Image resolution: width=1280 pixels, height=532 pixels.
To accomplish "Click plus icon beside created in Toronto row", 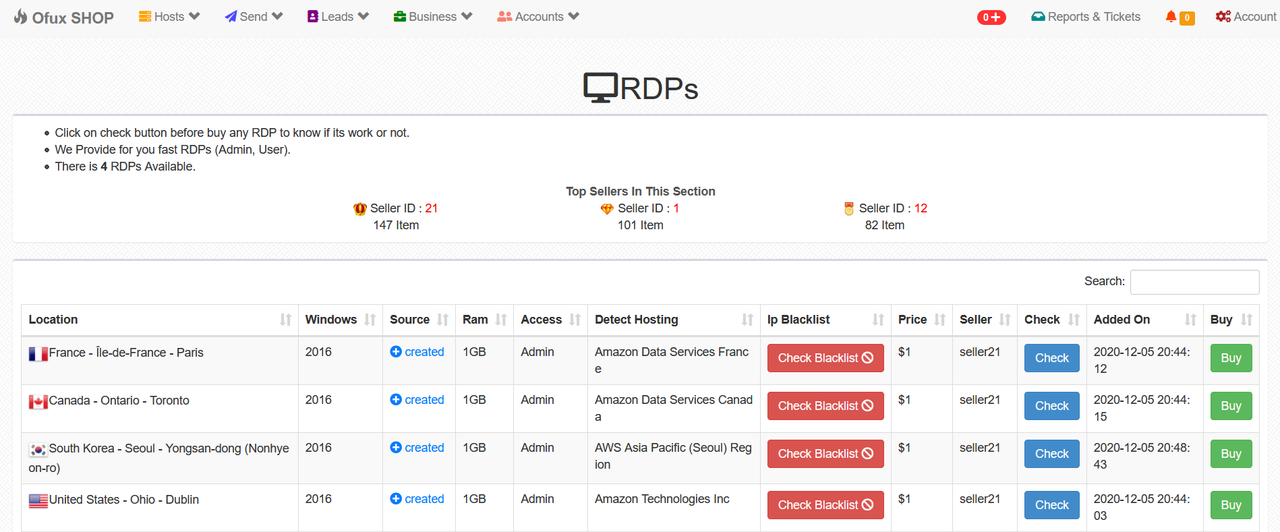I will click(x=396, y=400).
